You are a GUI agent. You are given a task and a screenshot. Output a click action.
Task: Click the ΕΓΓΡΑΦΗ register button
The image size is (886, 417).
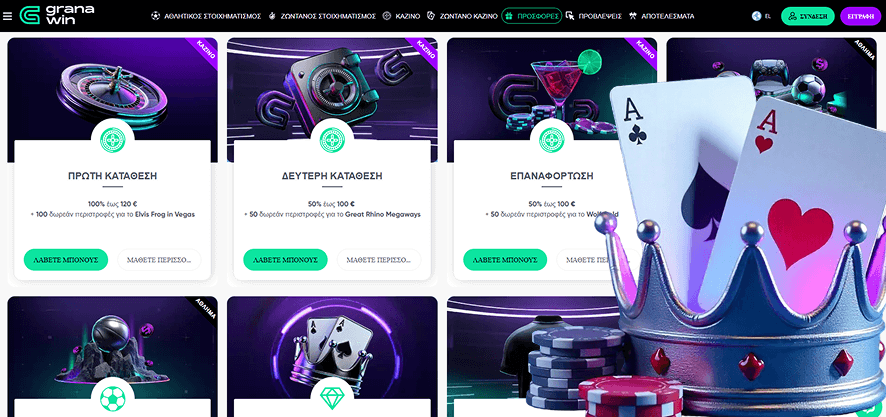click(861, 16)
